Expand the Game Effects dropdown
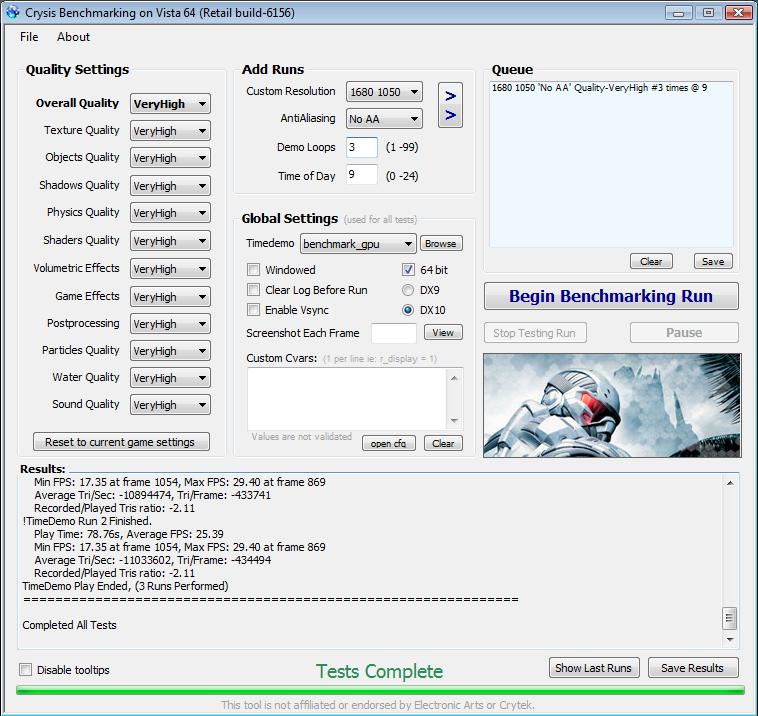 point(170,297)
